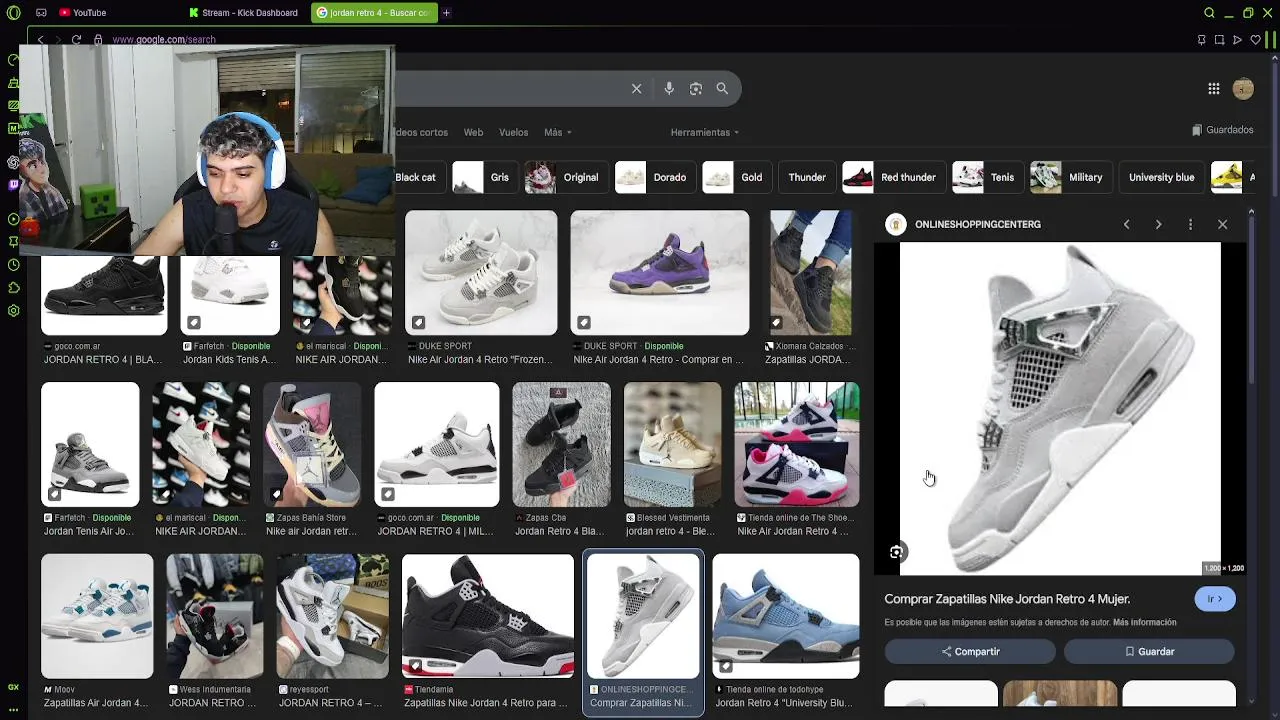Open Extensions from the sidebar cube
The width and height of the screenshot is (1280, 720).
13,288
